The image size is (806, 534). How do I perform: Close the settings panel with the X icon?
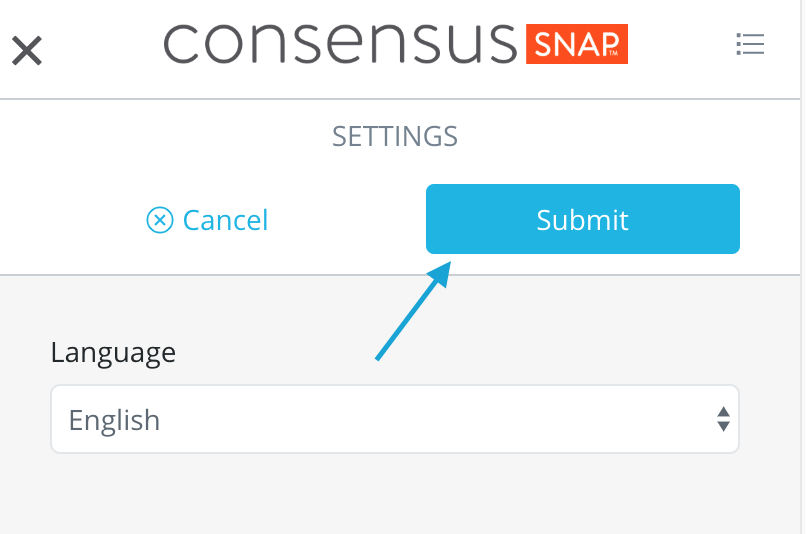point(27,49)
